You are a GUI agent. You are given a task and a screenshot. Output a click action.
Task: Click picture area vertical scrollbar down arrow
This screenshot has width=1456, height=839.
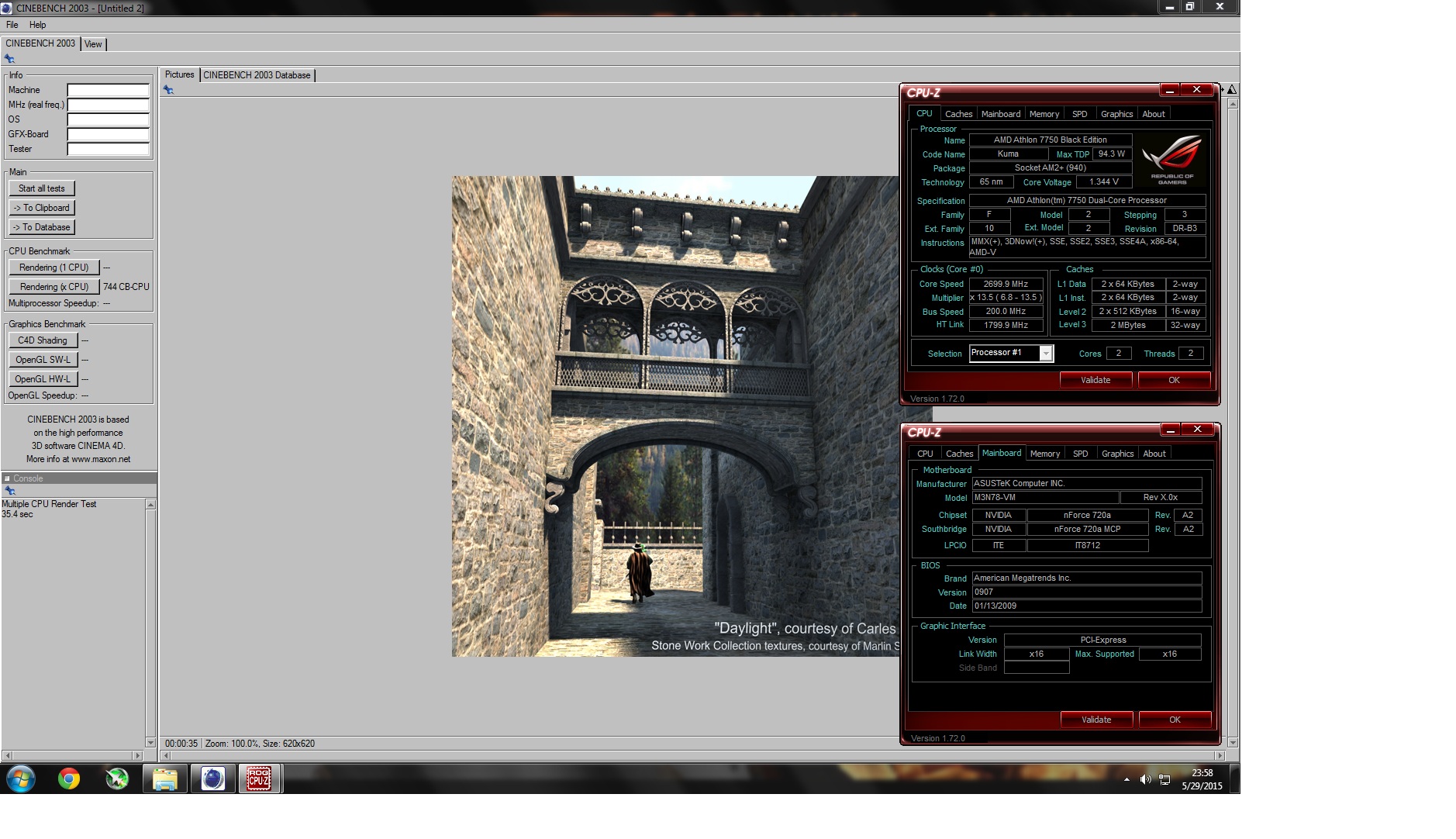click(1233, 743)
